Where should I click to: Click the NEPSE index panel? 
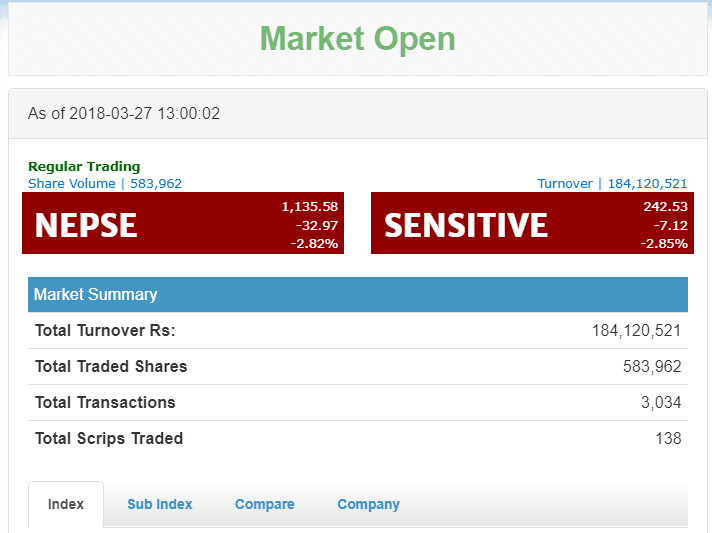tap(183, 223)
